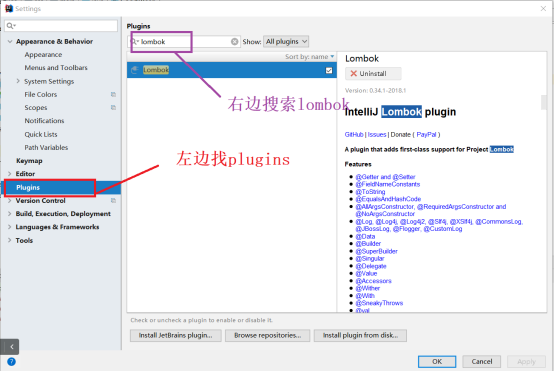Open Path Variables settings
This screenshot has height=372, width=554.
click(46, 147)
